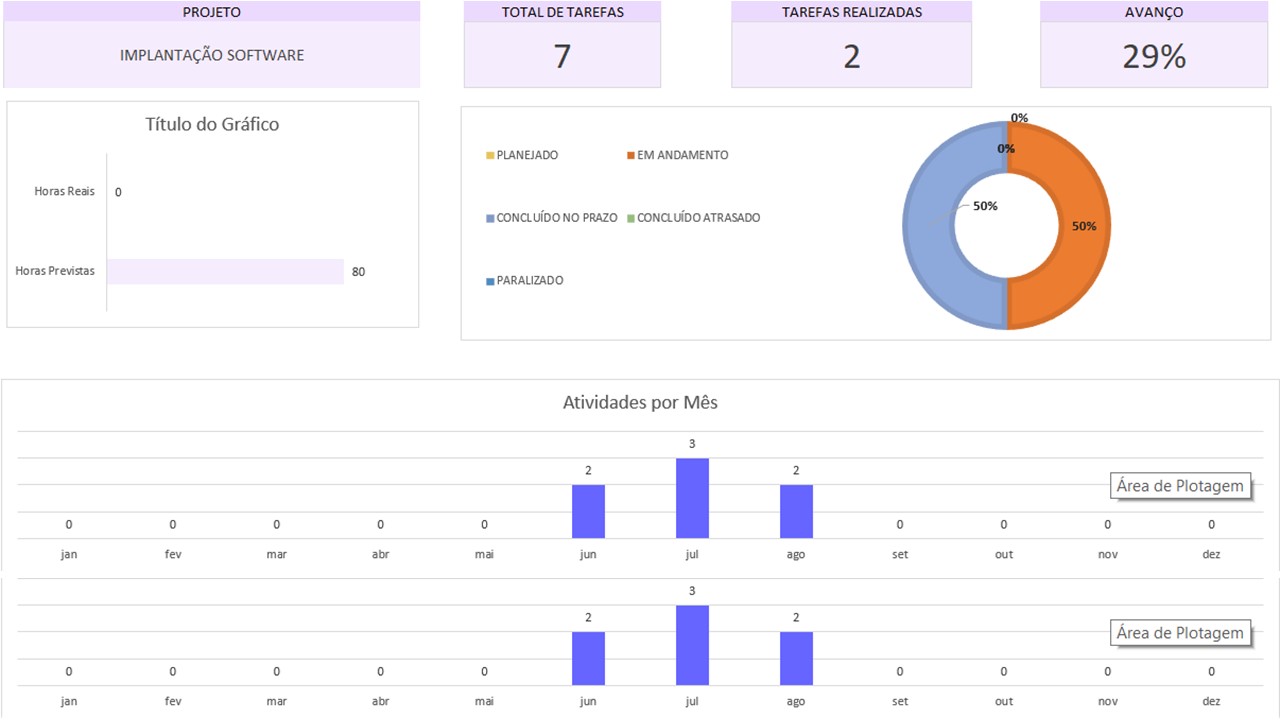Select the PROJETO header cell
This screenshot has height=720, width=1280.
point(211,12)
